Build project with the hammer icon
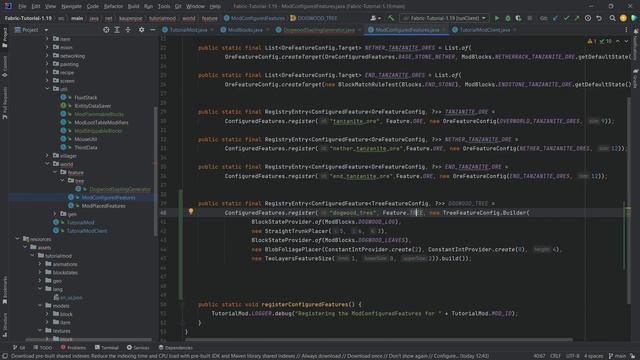 (x=391, y=18)
